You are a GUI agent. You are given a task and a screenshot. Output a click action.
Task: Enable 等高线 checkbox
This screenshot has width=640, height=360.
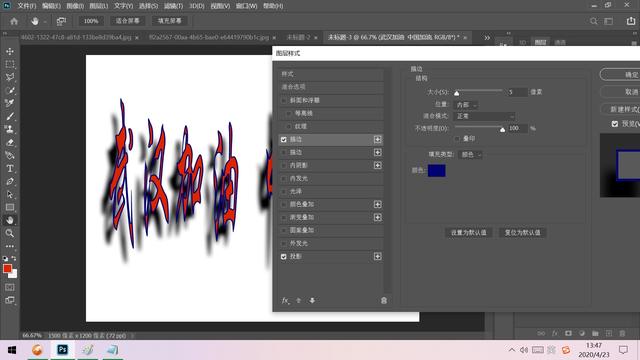(289, 113)
